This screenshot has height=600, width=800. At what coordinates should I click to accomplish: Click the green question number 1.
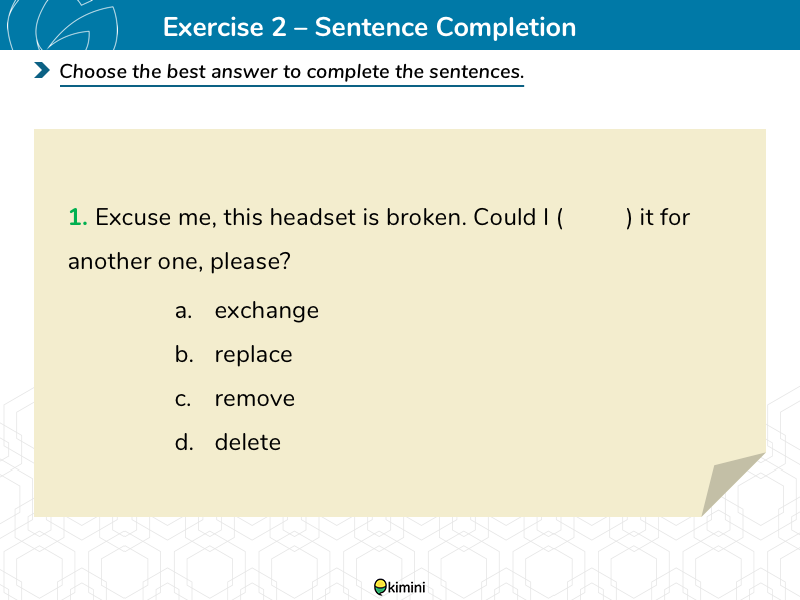click(x=78, y=217)
